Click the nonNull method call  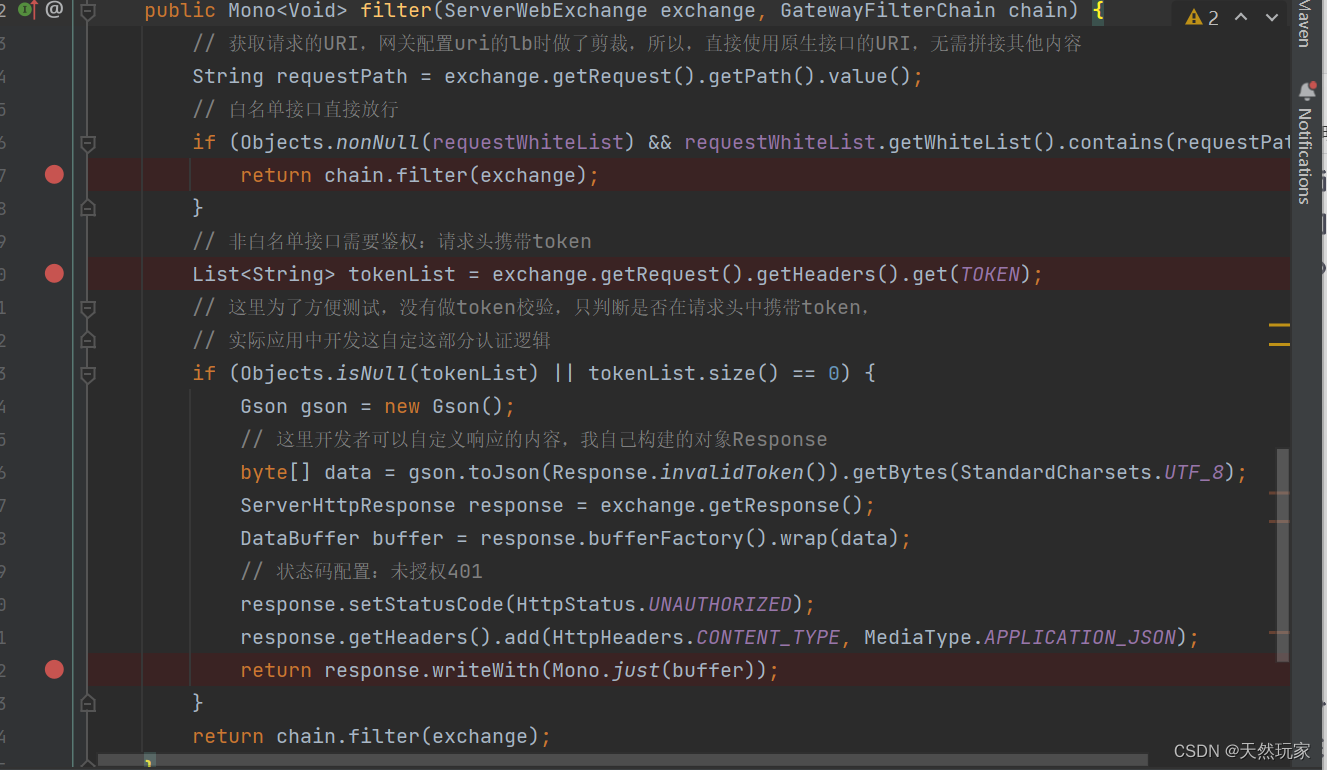click(x=378, y=143)
